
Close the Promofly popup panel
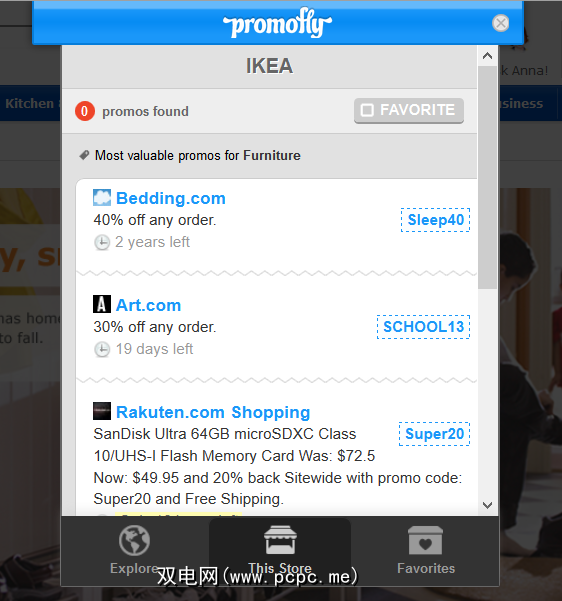pyautogui.click(x=501, y=23)
